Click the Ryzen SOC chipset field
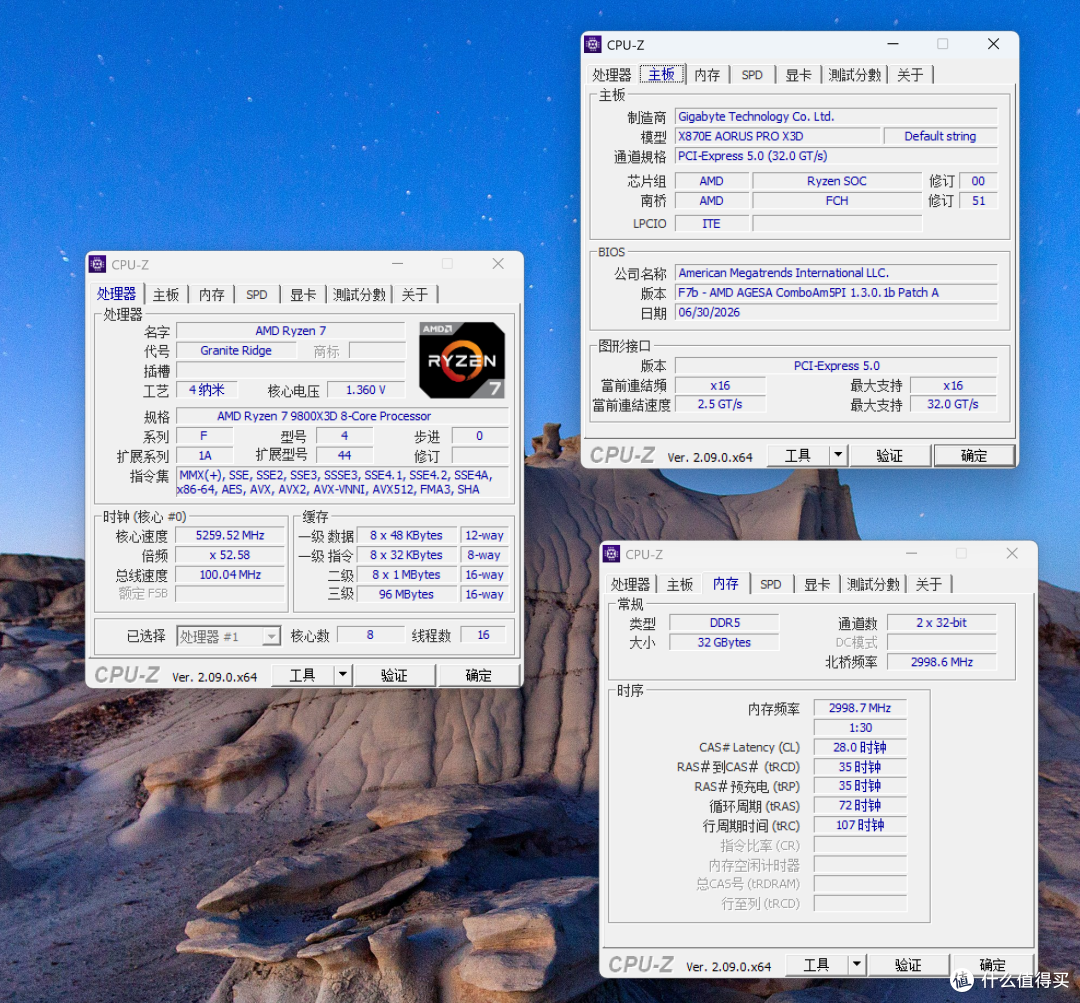Viewport: 1080px width, 1003px height. (x=837, y=181)
